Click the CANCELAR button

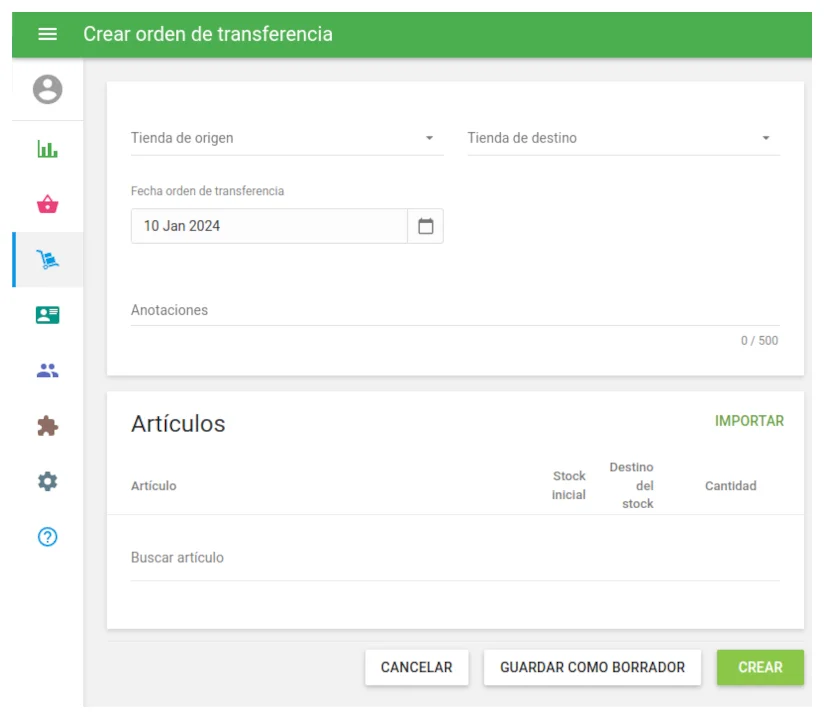tap(417, 667)
